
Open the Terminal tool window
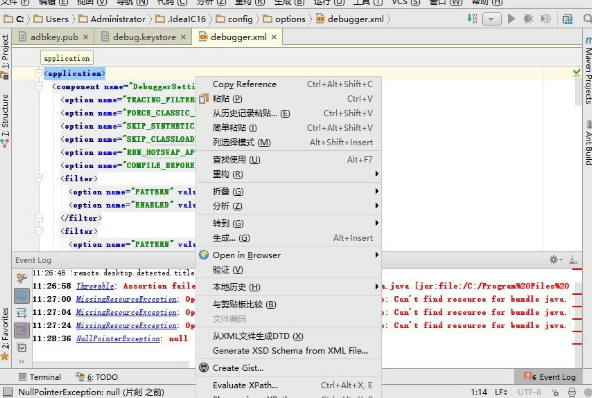40,377
